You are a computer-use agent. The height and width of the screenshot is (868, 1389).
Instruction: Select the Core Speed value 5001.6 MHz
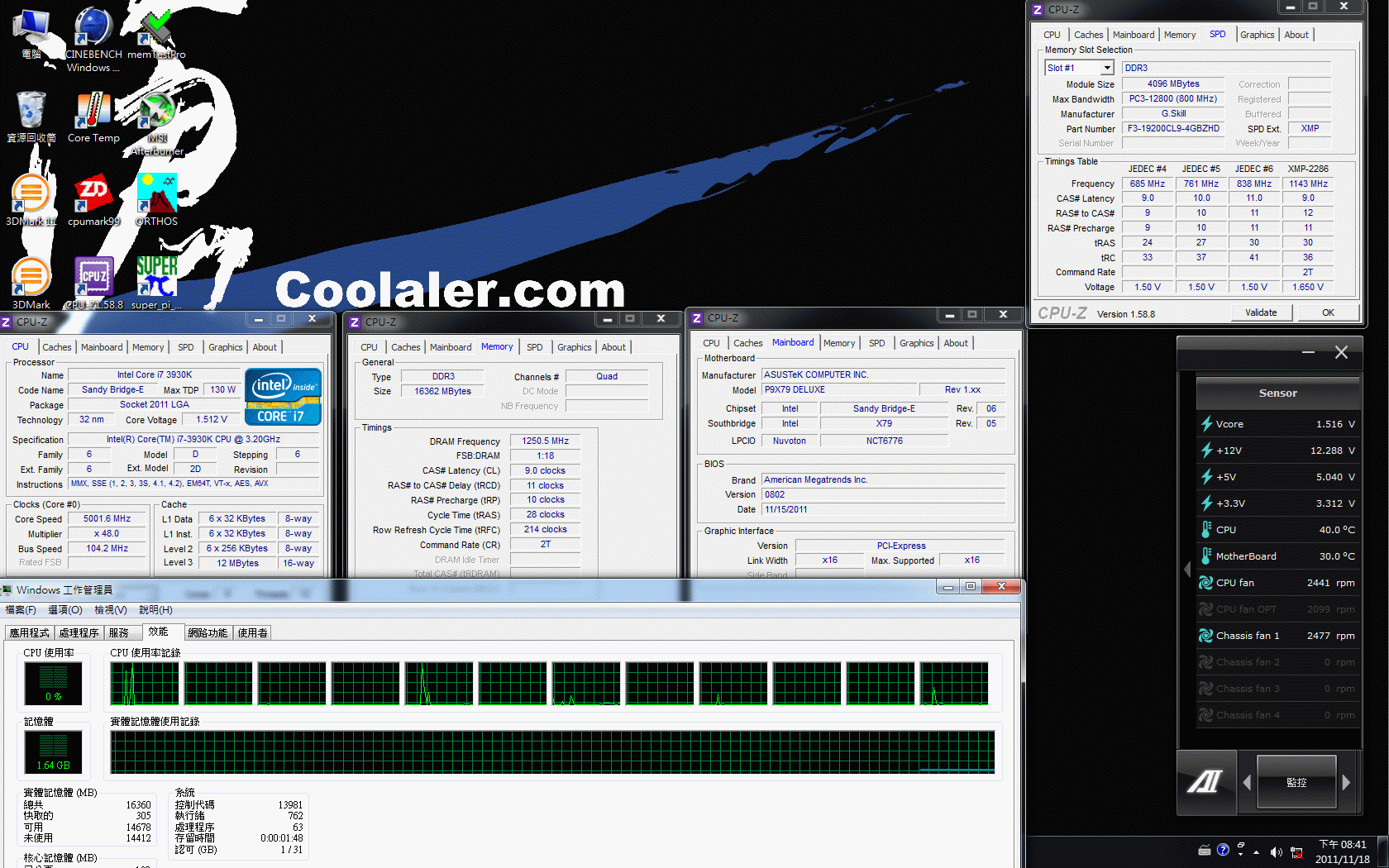[x=107, y=519]
